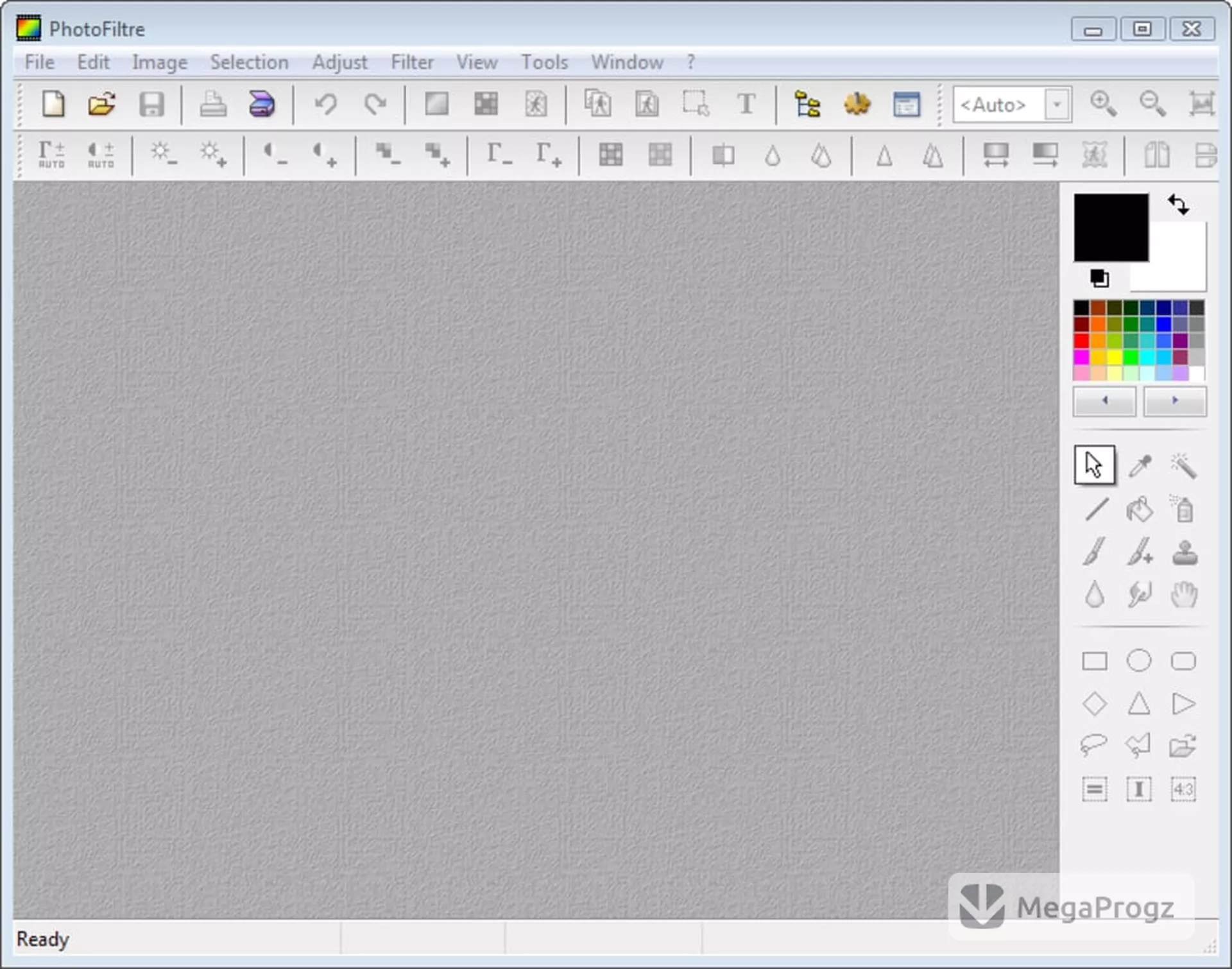
Task: Select the Polygon selection shape
Action: point(1139,745)
